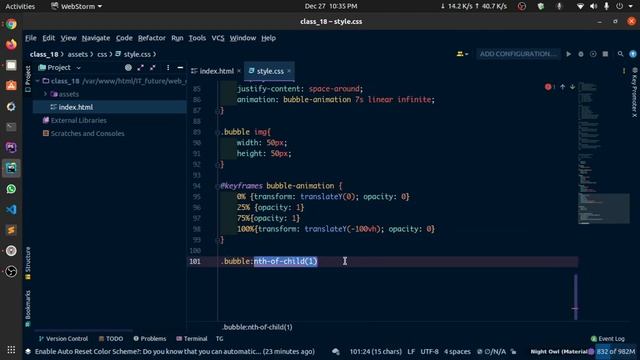Switch to index.html editor tab
Image resolution: width=640 pixels, height=360 pixels.
click(x=216, y=71)
